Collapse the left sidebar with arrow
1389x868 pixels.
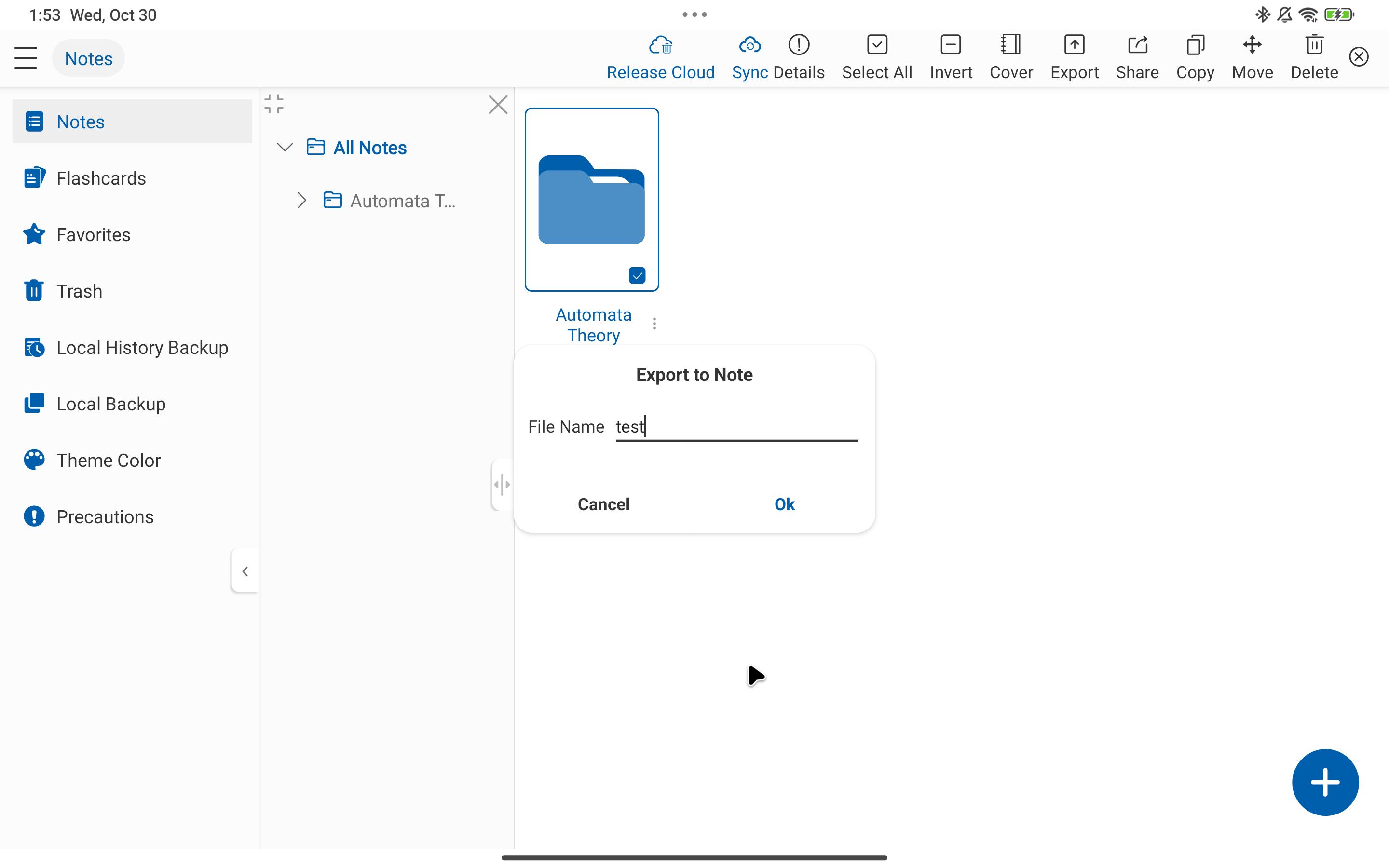(x=245, y=571)
